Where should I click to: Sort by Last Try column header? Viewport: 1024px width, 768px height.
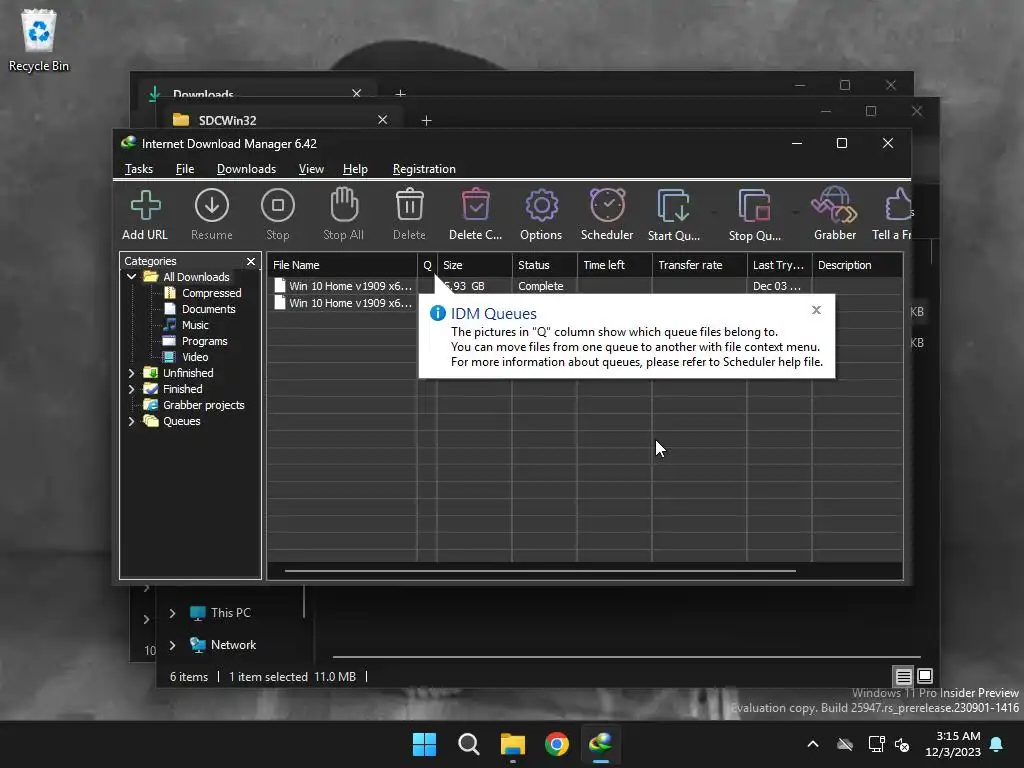pos(779,265)
